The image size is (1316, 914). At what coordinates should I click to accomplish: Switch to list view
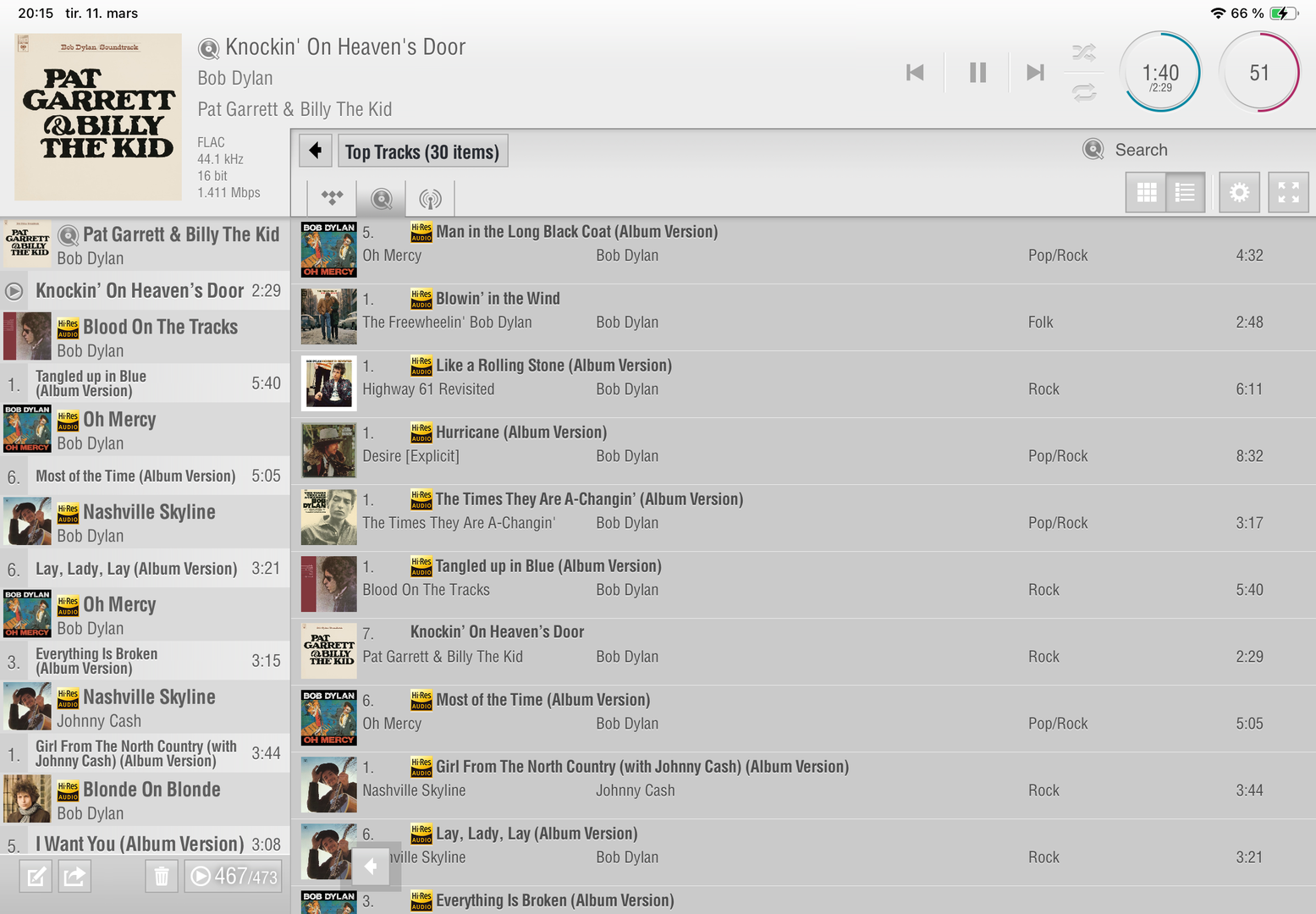pos(1186,193)
